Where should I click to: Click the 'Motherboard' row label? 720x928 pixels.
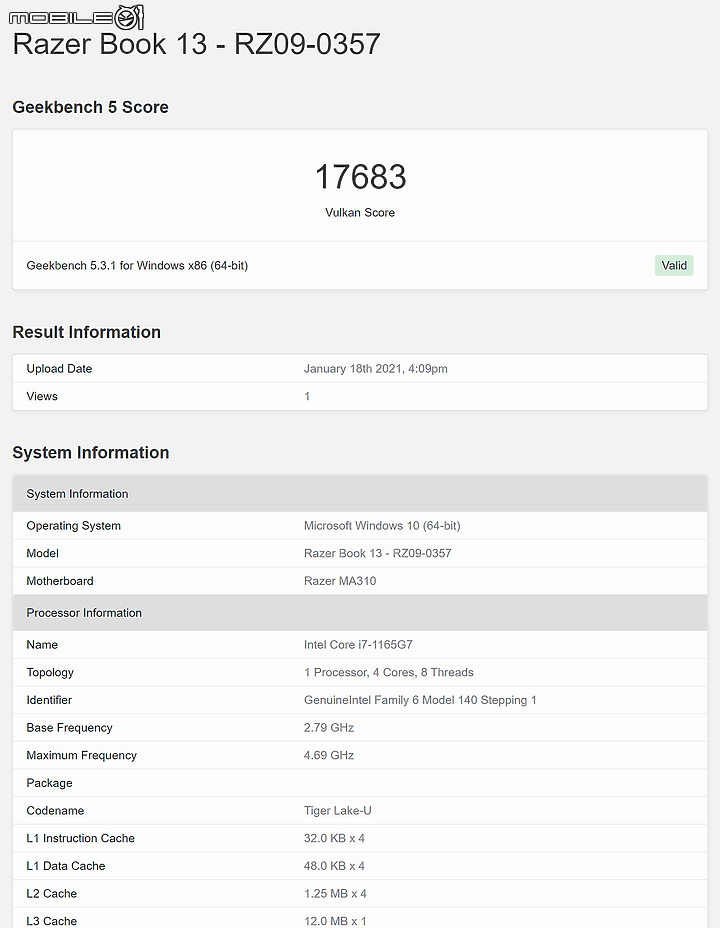[60, 581]
